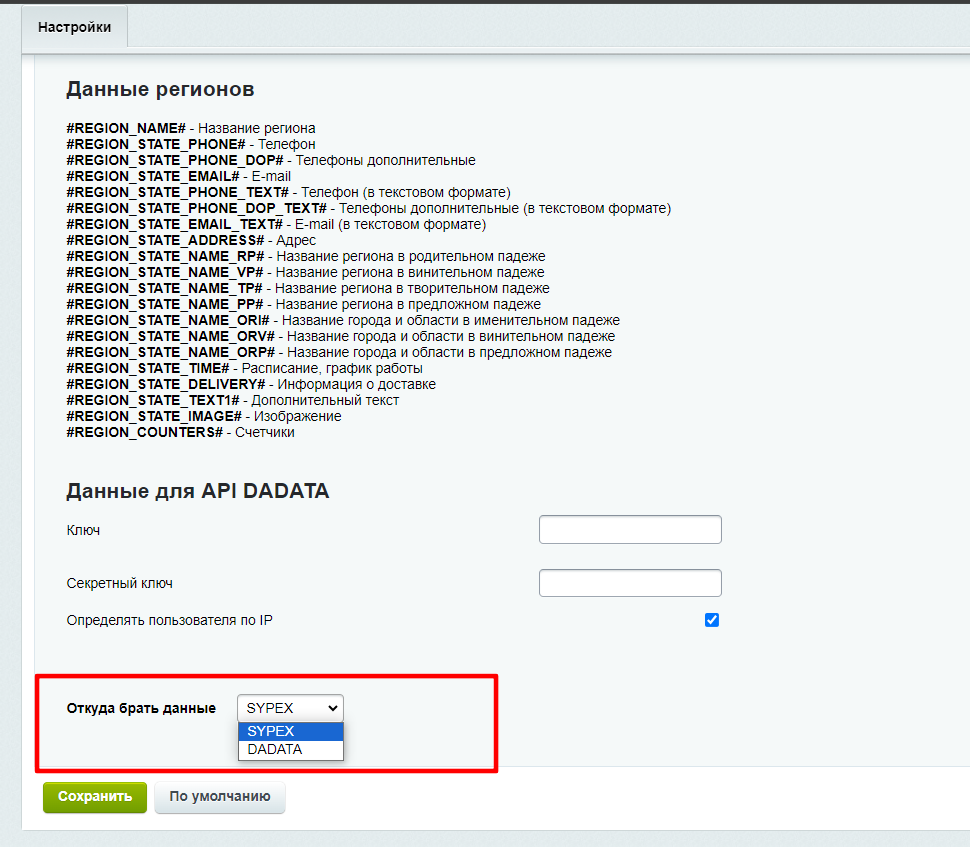Image resolution: width=970 pixels, height=847 pixels.
Task: Click the Ключ input field
Action: (x=630, y=530)
